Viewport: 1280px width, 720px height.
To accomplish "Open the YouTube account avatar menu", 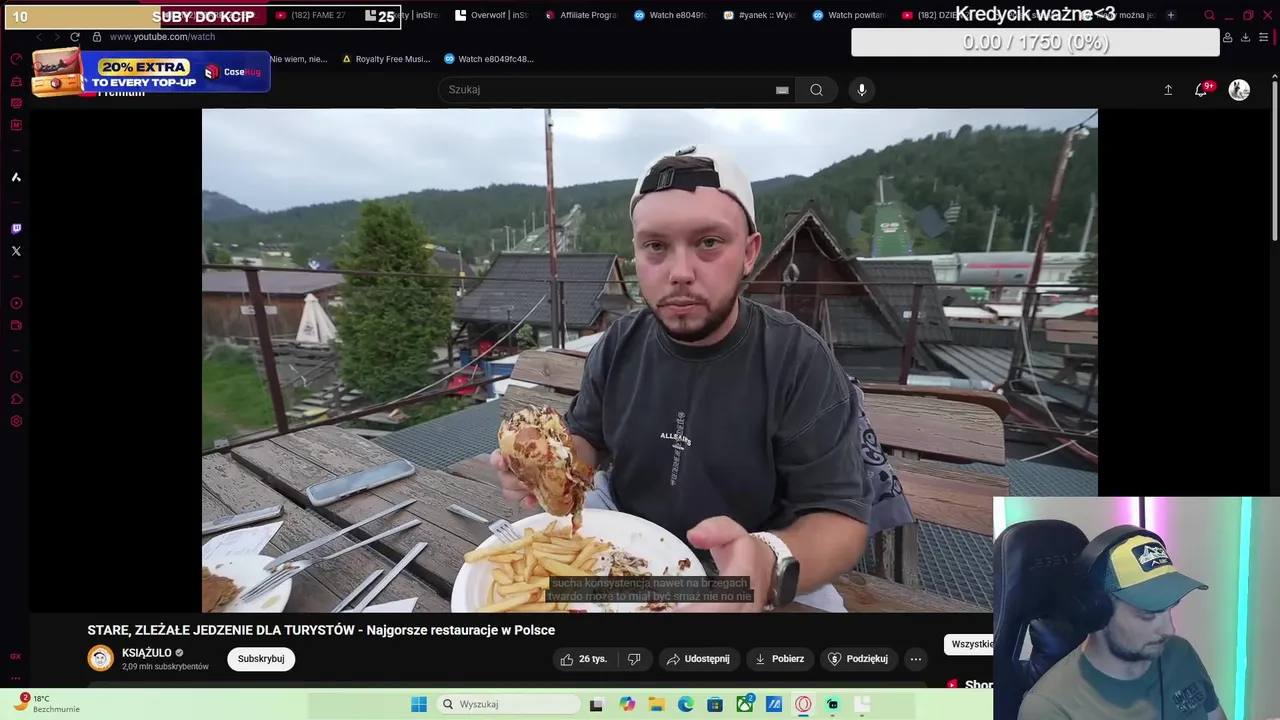I will 1239,90.
